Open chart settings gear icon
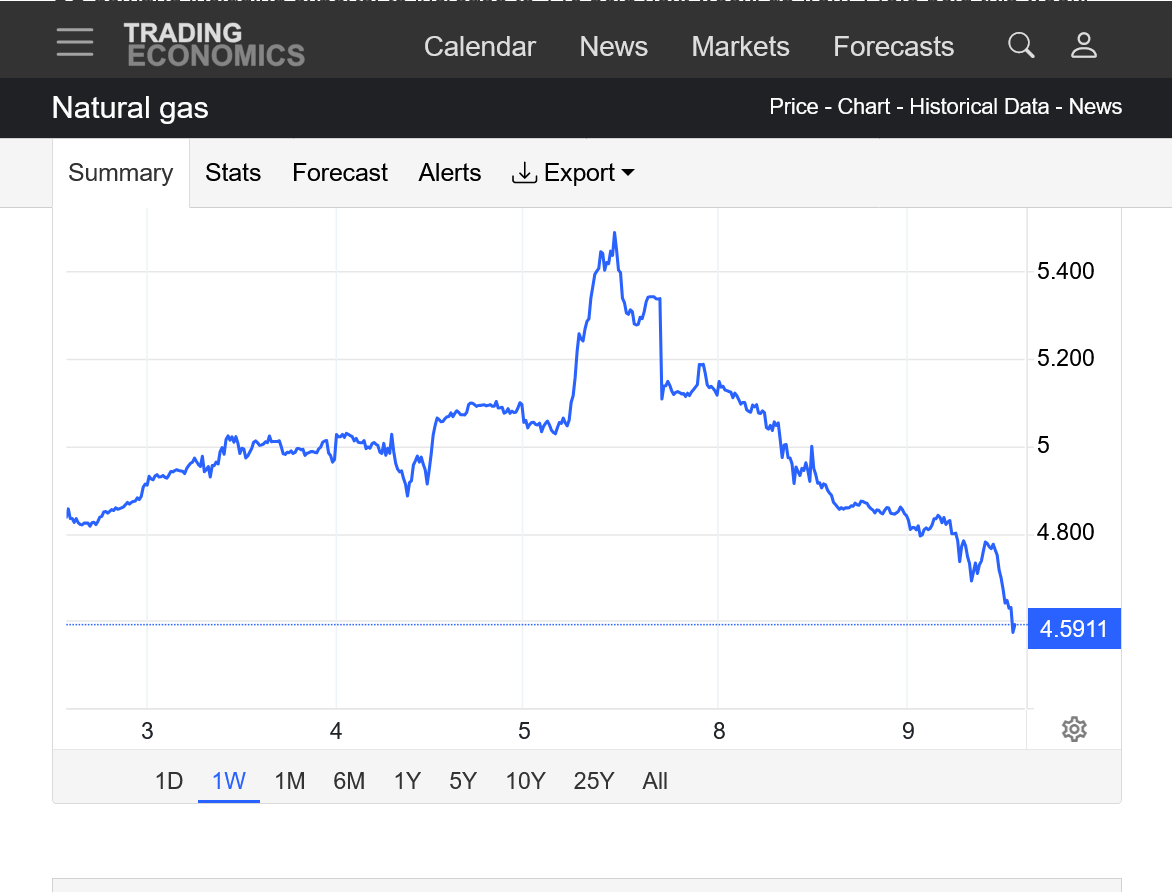The height and width of the screenshot is (892, 1172). coord(1074,729)
